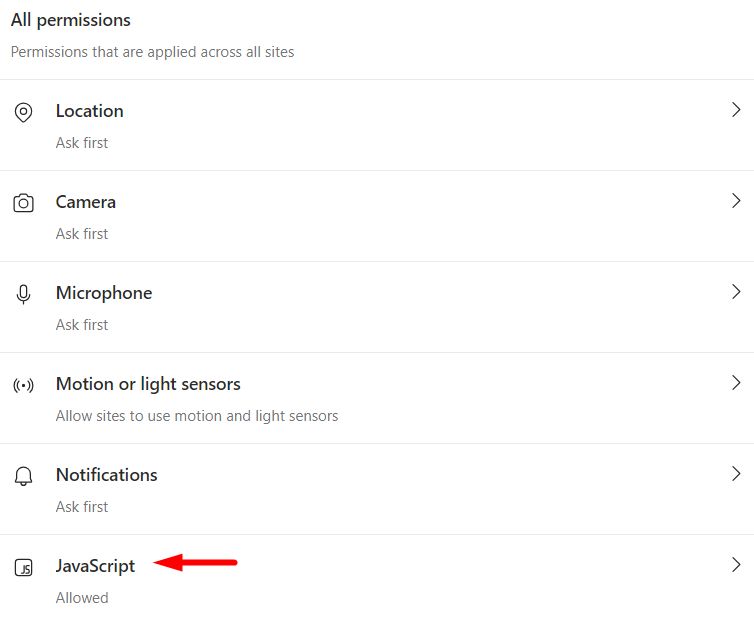The image size is (754, 618).
Task: Expand Microphone permission chevron
Action: [736, 291]
